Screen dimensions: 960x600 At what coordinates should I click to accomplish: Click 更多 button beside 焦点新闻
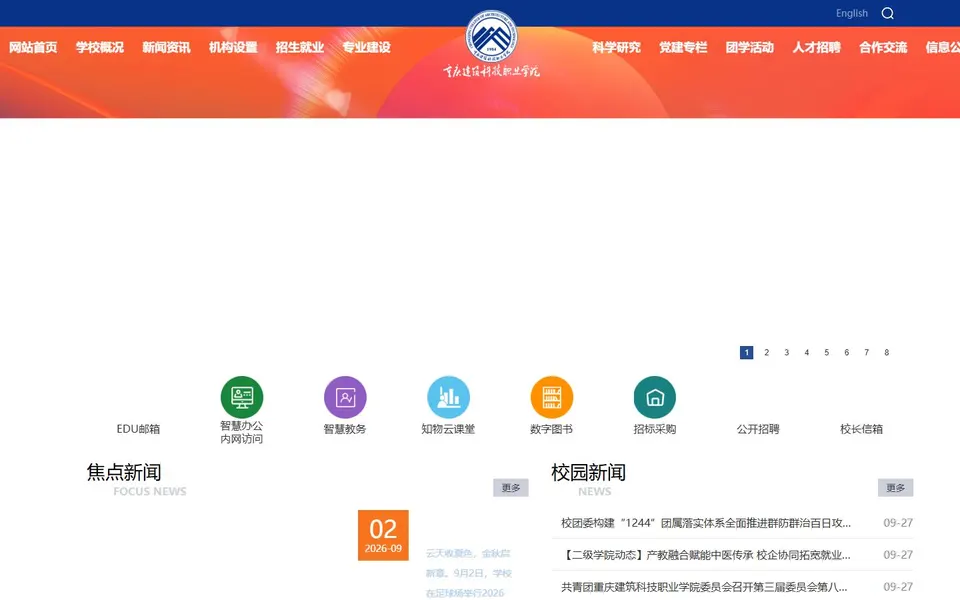[x=511, y=488]
